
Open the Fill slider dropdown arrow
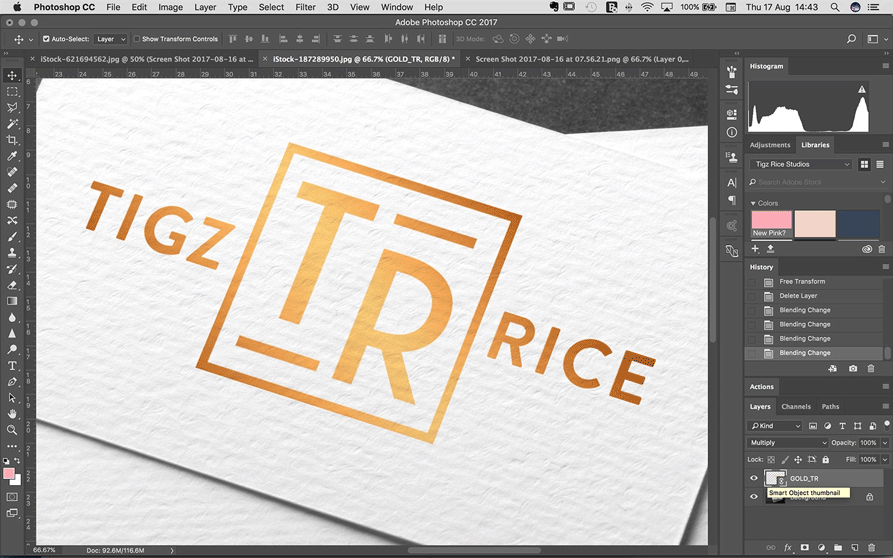(x=885, y=459)
